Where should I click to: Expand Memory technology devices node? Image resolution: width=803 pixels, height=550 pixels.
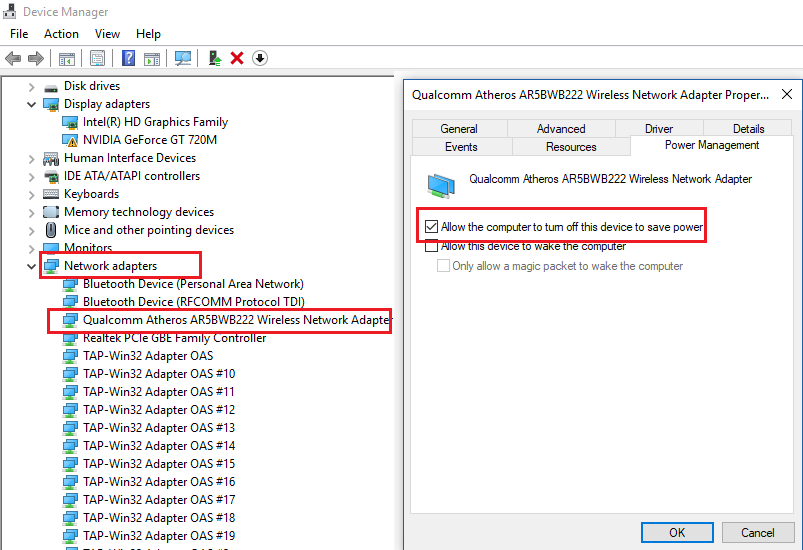31,213
